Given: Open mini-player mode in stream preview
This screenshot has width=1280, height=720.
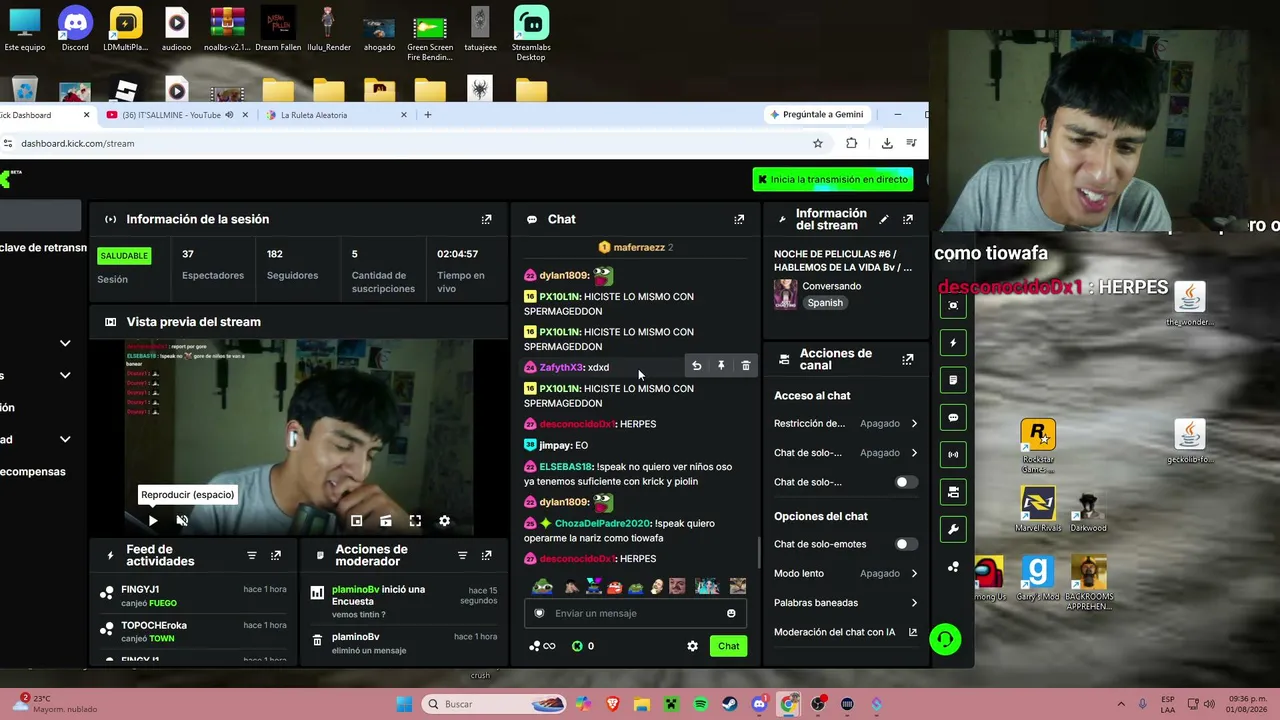Looking at the screenshot, I should pyautogui.click(x=356, y=520).
